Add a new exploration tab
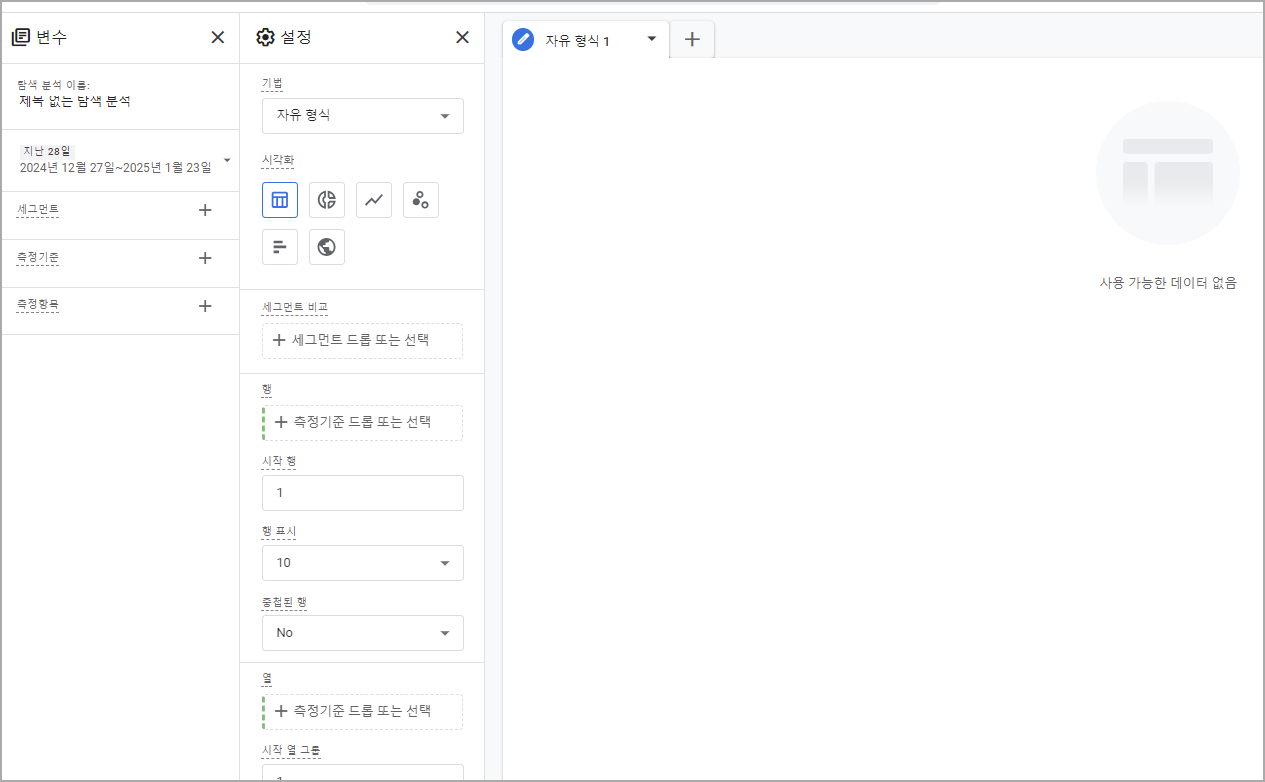Image resolution: width=1265 pixels, height=782 pixels. click(691, 39)
